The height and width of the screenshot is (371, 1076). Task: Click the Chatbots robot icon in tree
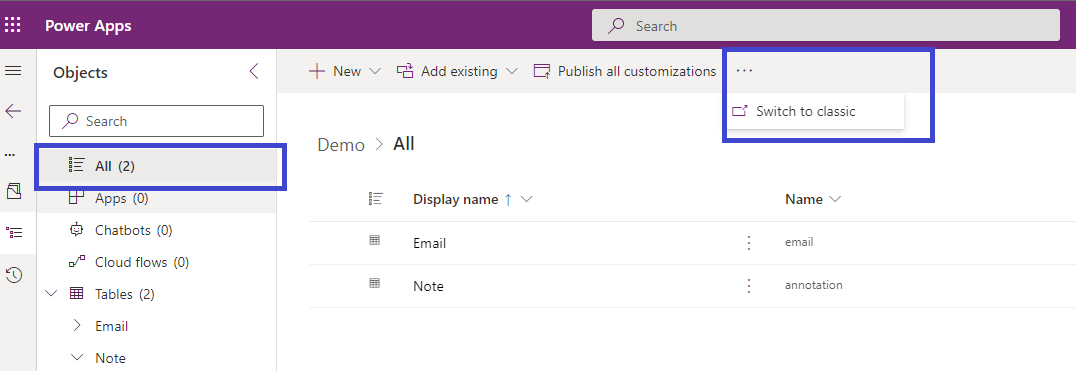tap(76, 230)
